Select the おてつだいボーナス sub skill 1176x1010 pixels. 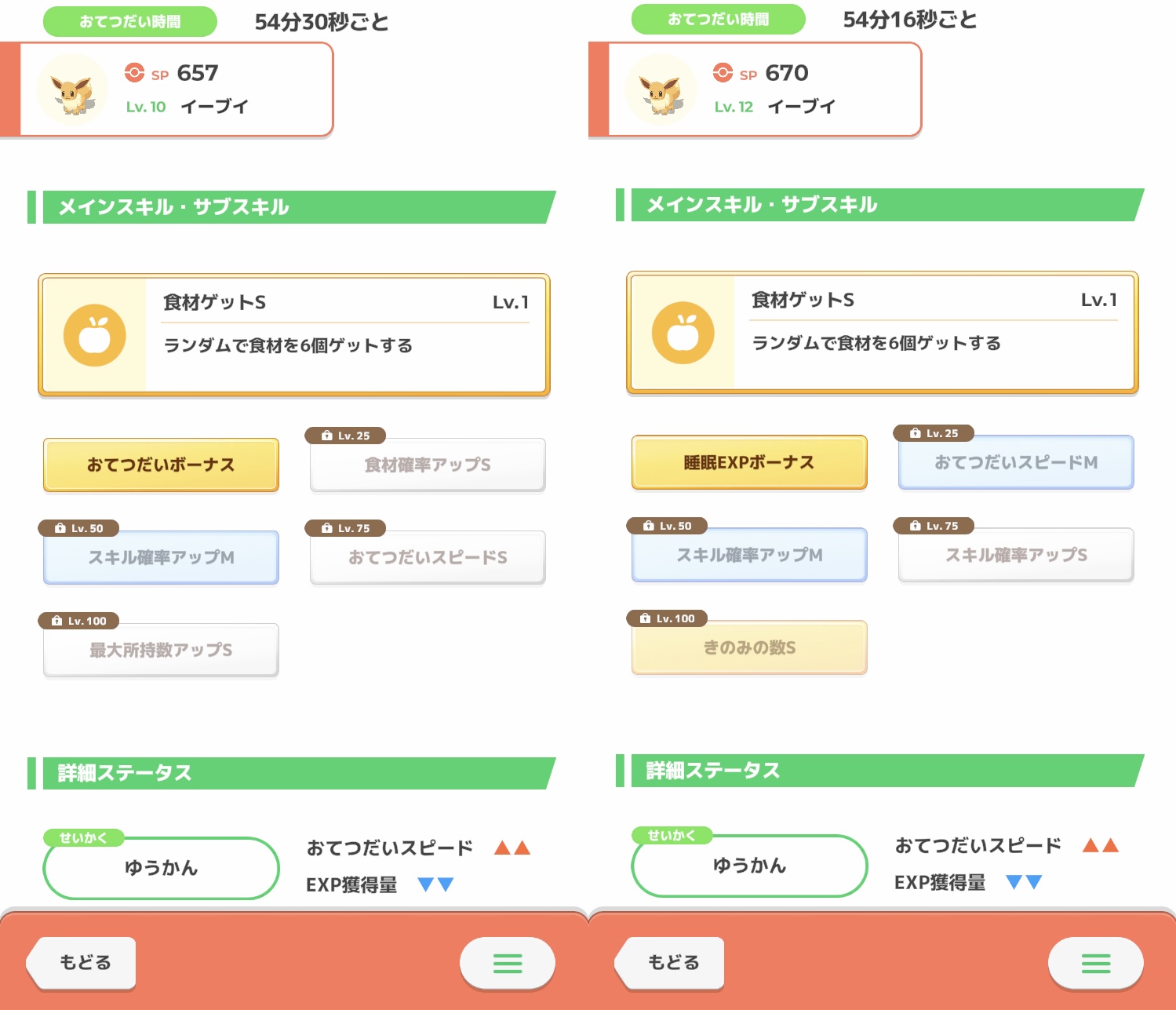[161, 465]
